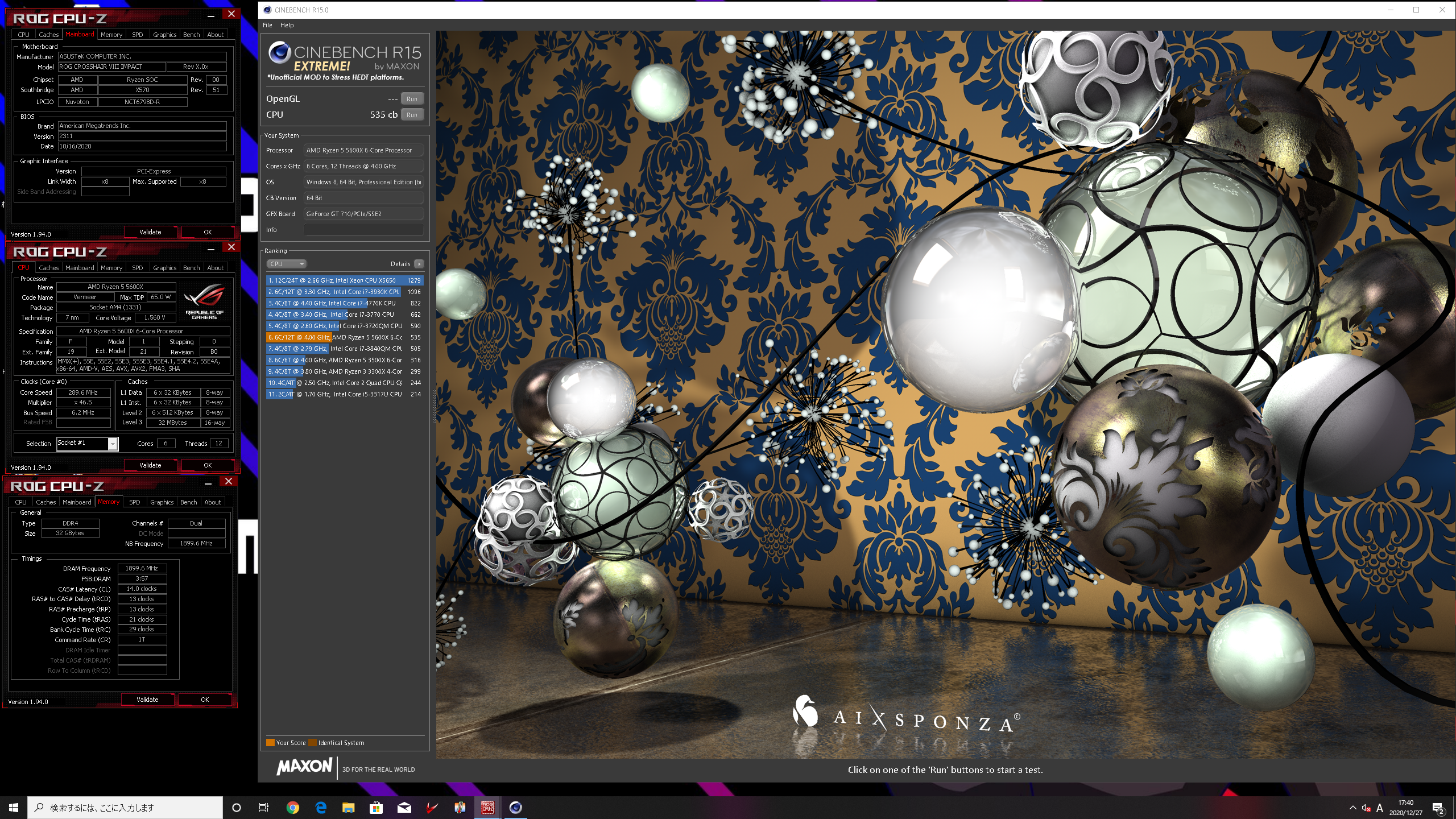The width and height of the screenshot is (1456, 819).
Task: Select ranking row Intel Core i7-3840QM
Action: [345, 349]
